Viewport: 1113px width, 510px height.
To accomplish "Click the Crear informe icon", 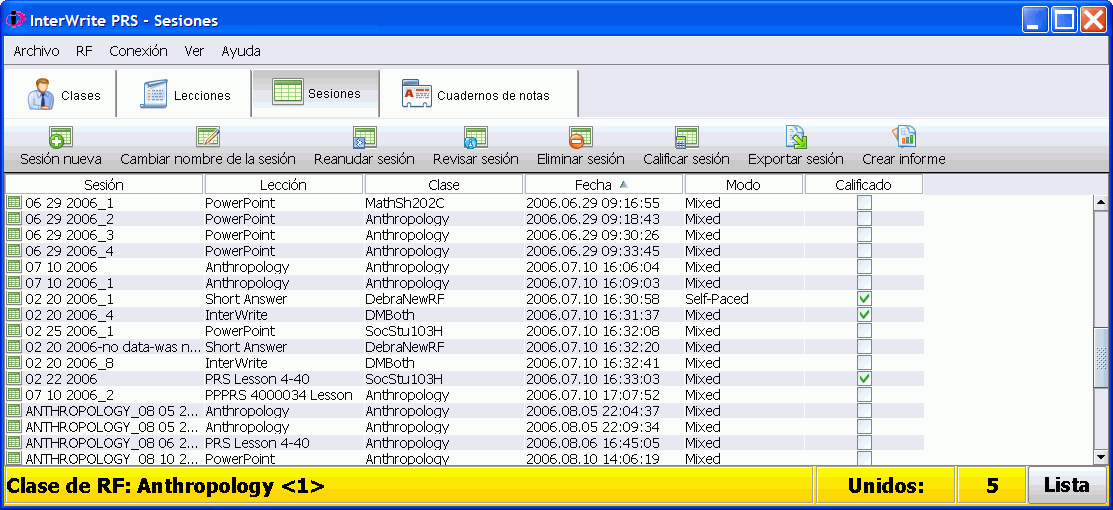I will (904, 137).
